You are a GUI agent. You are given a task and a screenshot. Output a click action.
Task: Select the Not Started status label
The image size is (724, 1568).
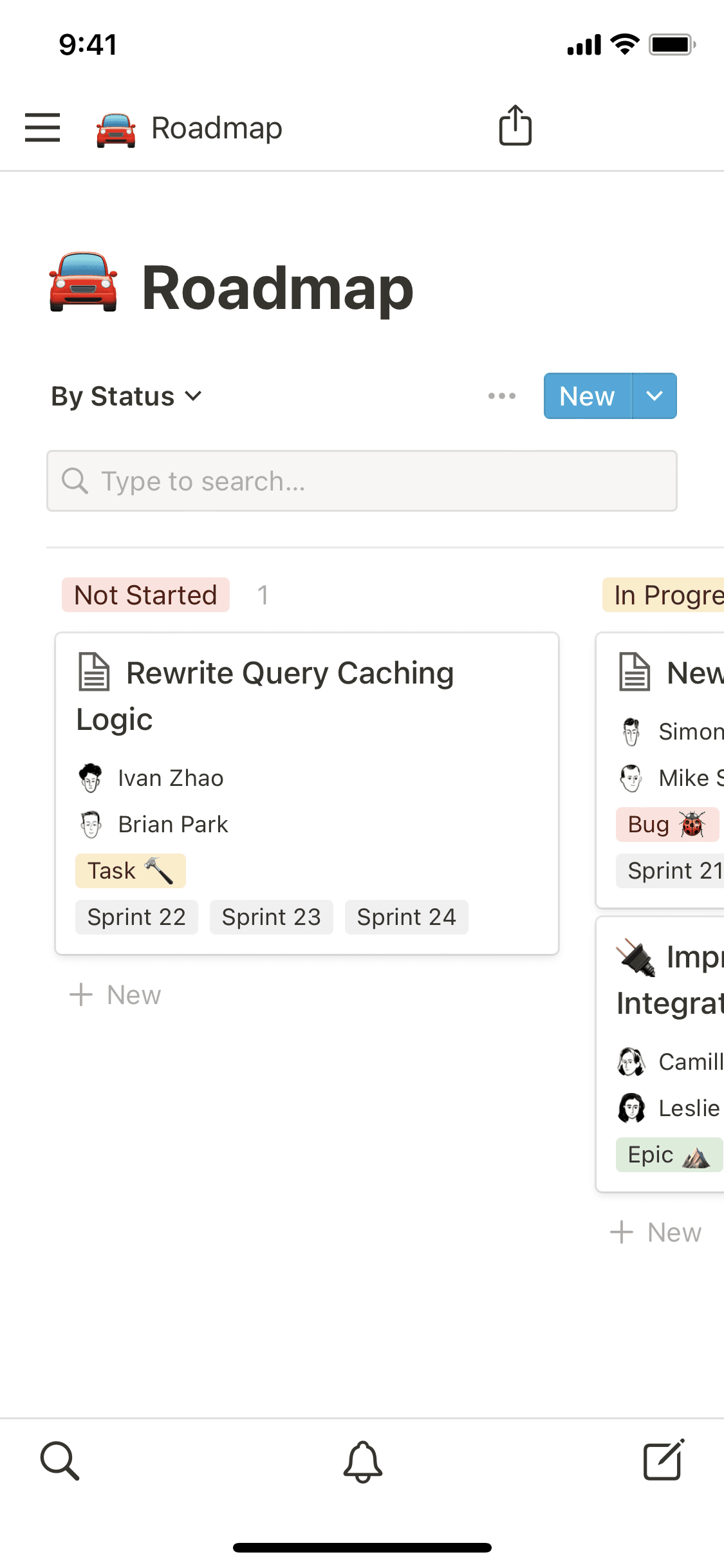click(145, 595)
